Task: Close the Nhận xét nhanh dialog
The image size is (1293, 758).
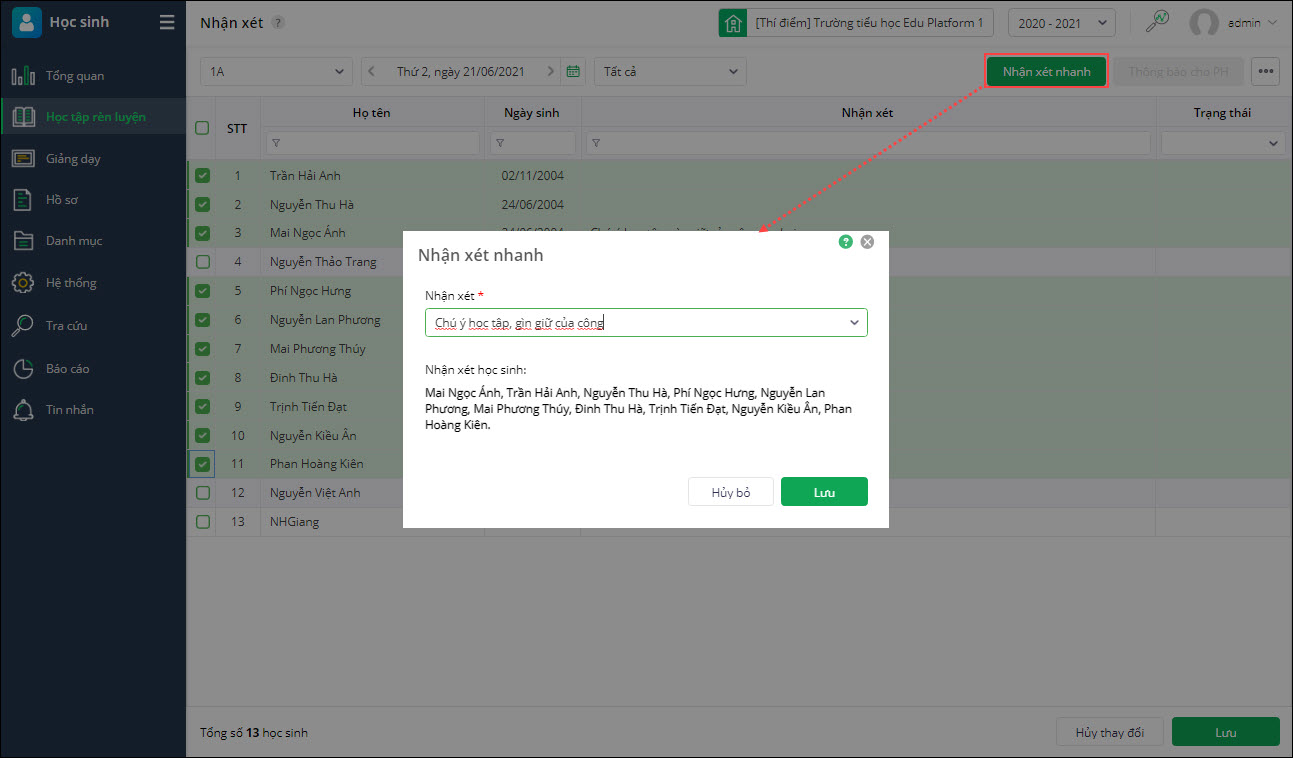Action: click(x=867, y=242)
